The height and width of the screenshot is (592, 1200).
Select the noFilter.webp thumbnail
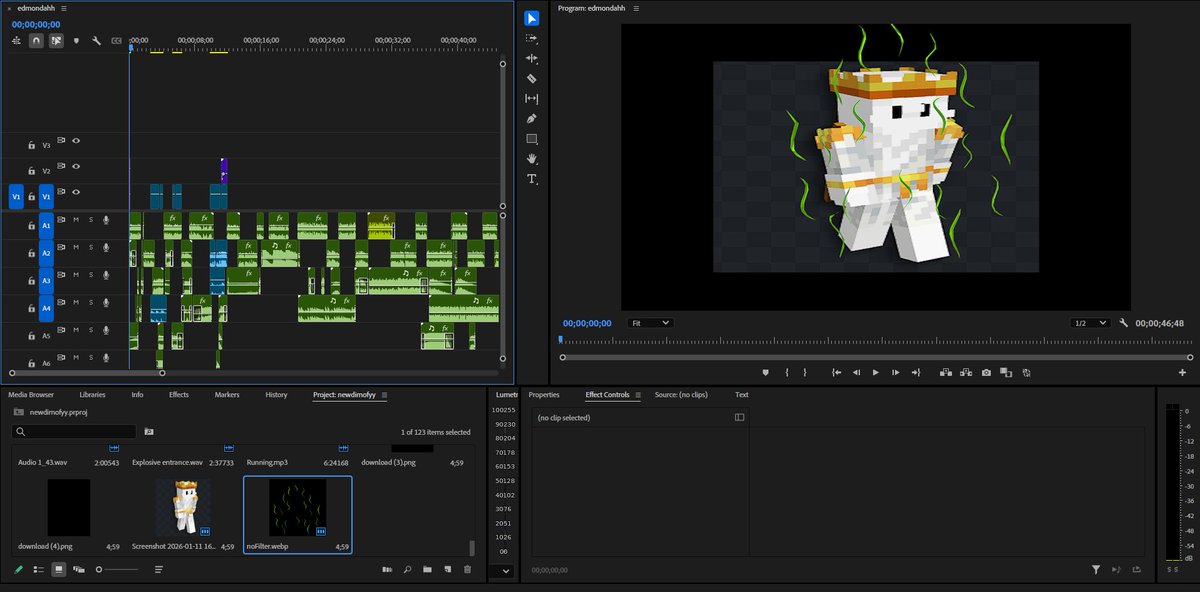(297, 507)
